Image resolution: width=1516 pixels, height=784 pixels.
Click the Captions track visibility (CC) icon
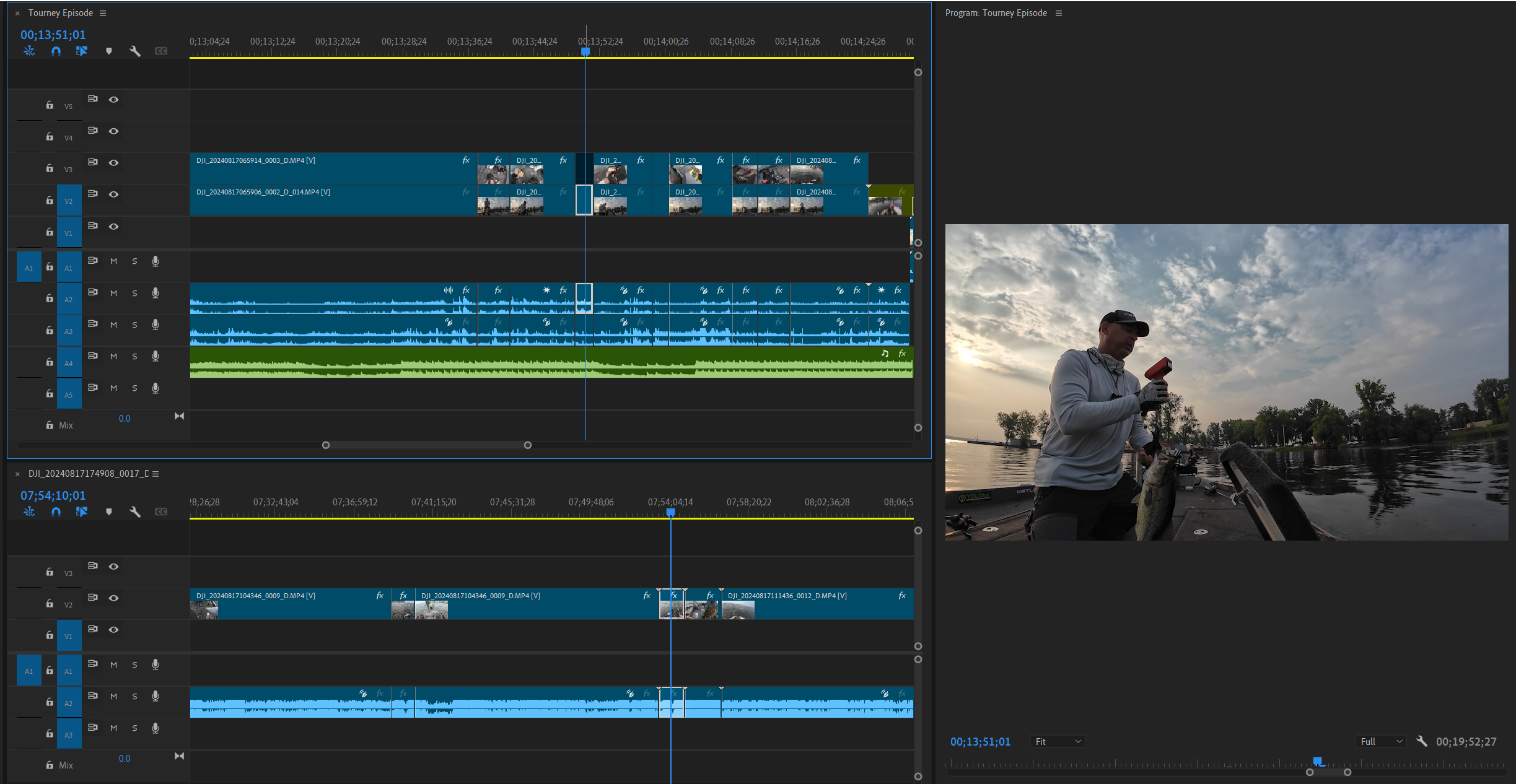click(161, 51)
